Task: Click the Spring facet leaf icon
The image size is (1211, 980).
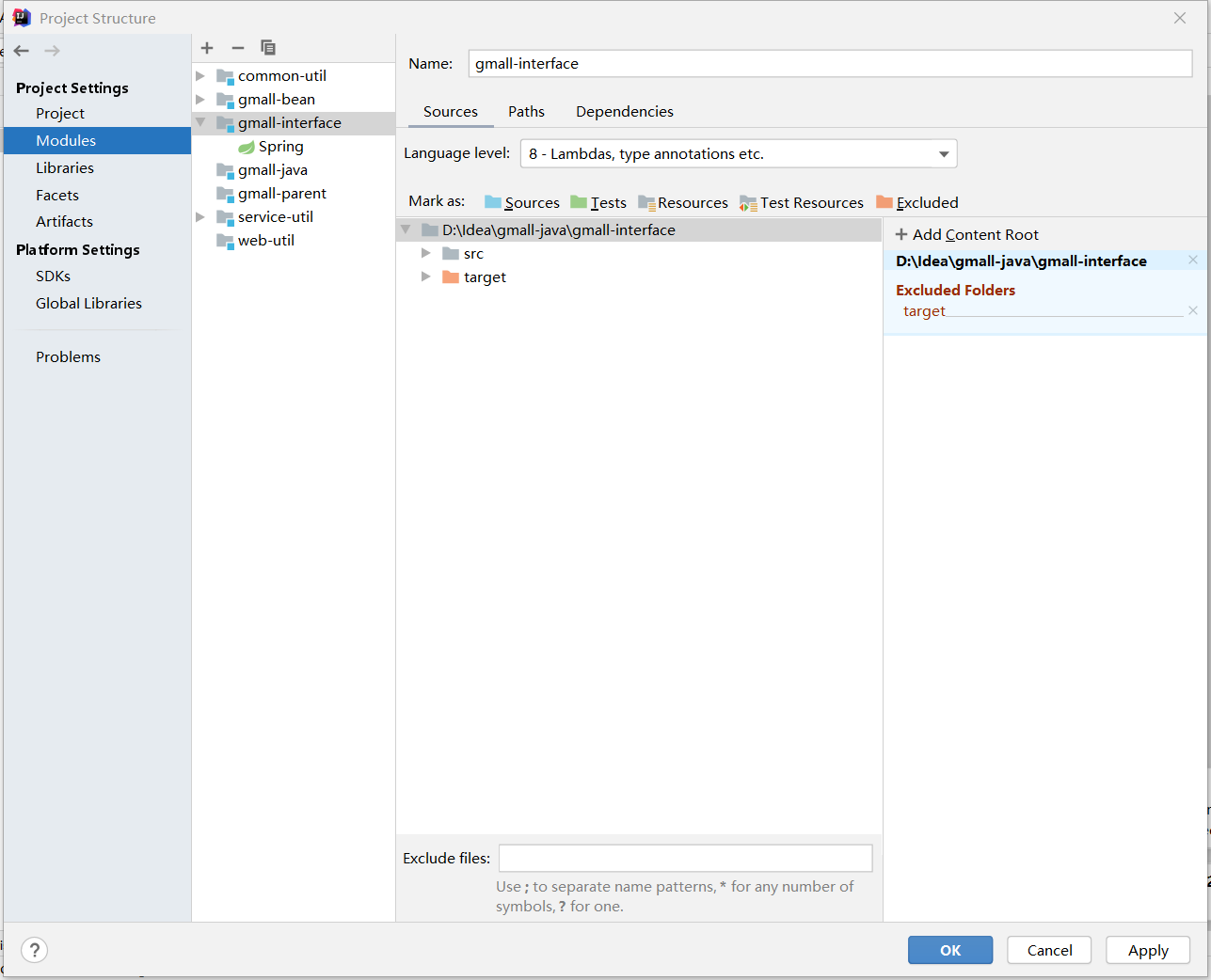Action: click(247, 147)
